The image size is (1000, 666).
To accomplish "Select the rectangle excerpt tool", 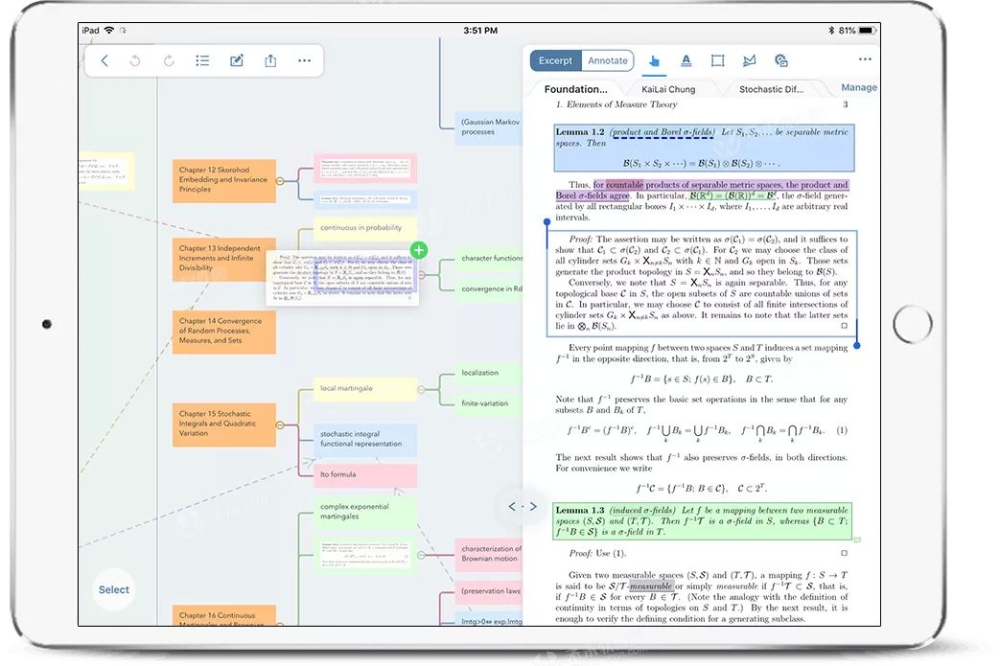I will pyautogui.click(x=717, y=61).
